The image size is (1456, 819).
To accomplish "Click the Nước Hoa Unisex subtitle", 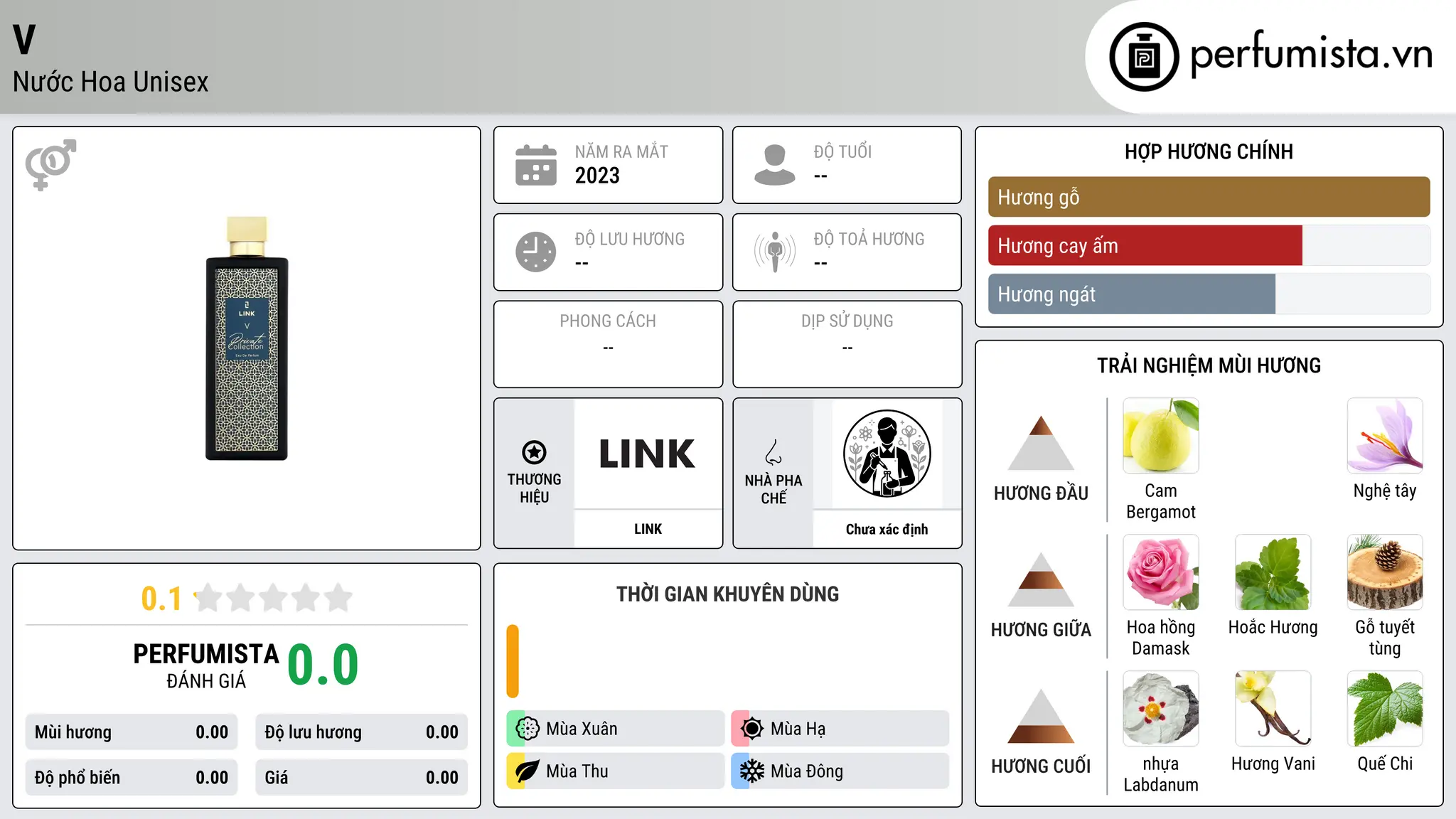I will (x=111, y=82).
